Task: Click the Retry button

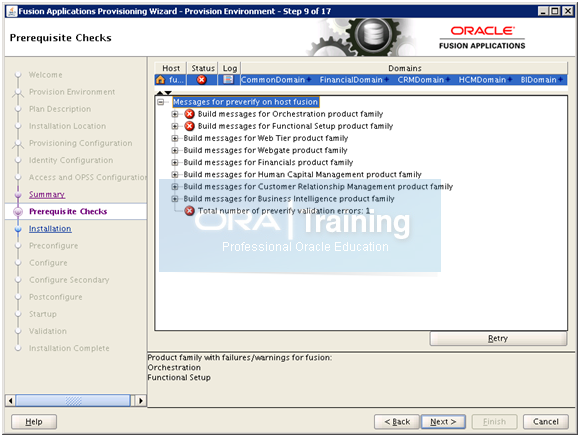Action: [498, 338]
